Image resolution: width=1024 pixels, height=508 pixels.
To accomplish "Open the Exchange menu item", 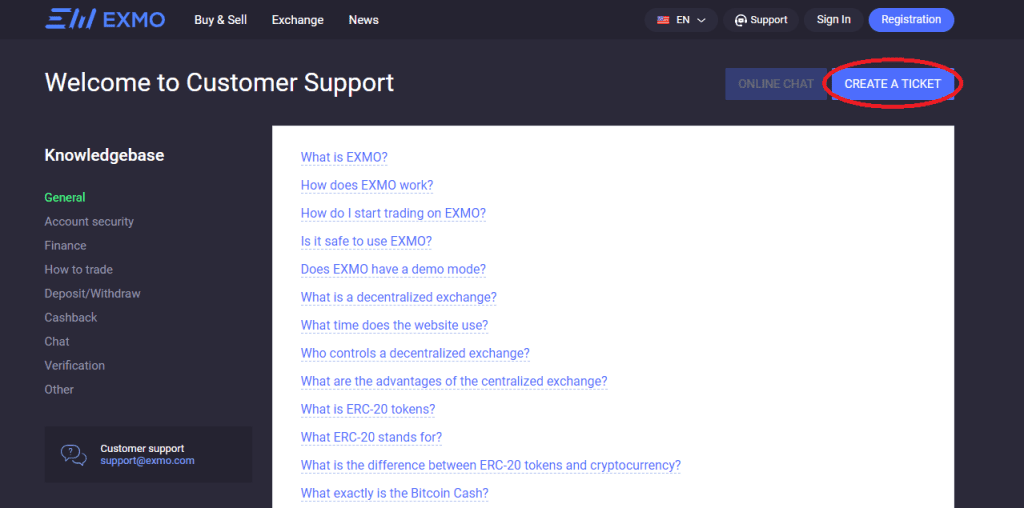I will [x=298, y=20].
